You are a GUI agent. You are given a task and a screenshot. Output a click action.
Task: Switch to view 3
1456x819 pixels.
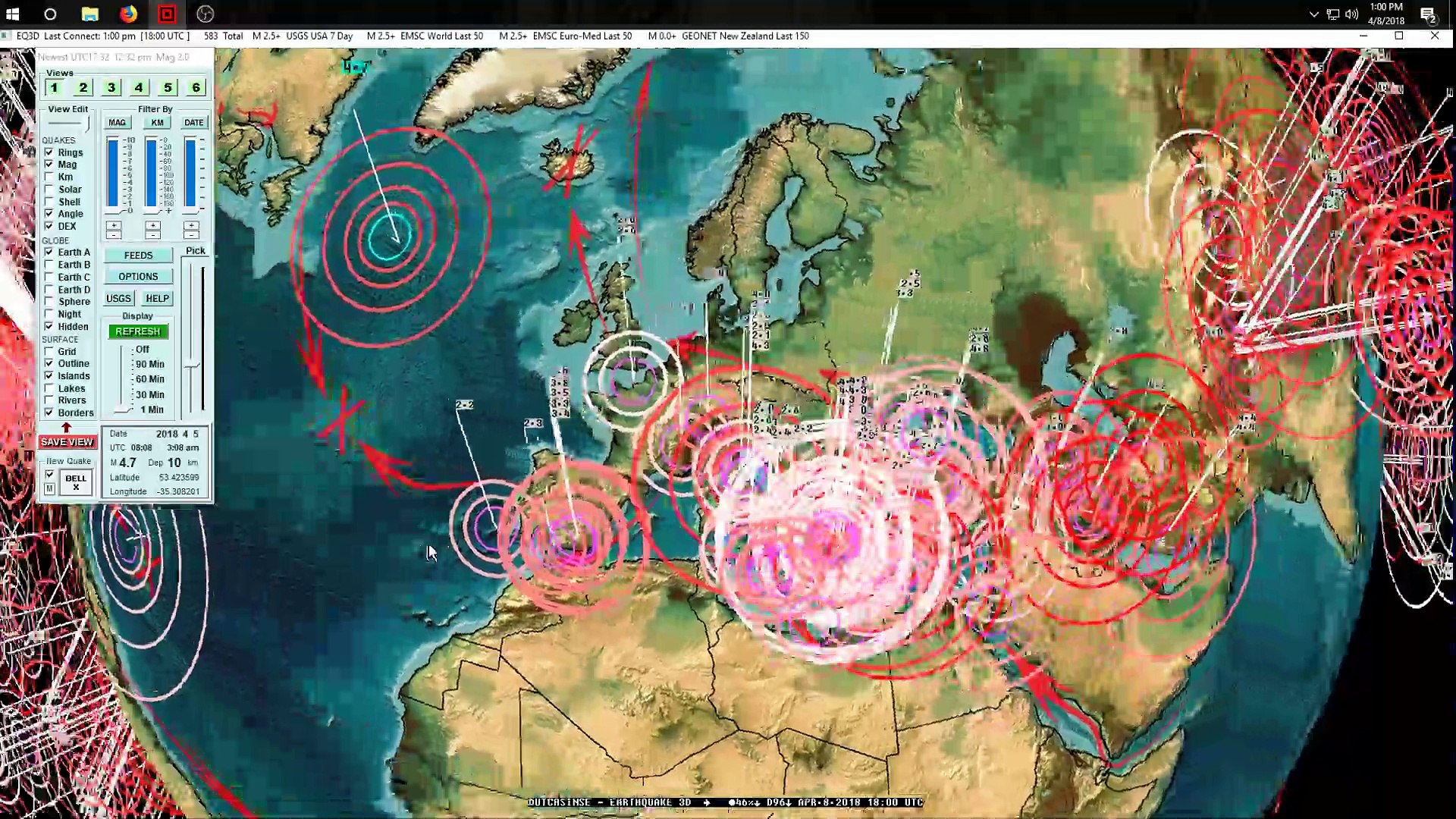111,88
